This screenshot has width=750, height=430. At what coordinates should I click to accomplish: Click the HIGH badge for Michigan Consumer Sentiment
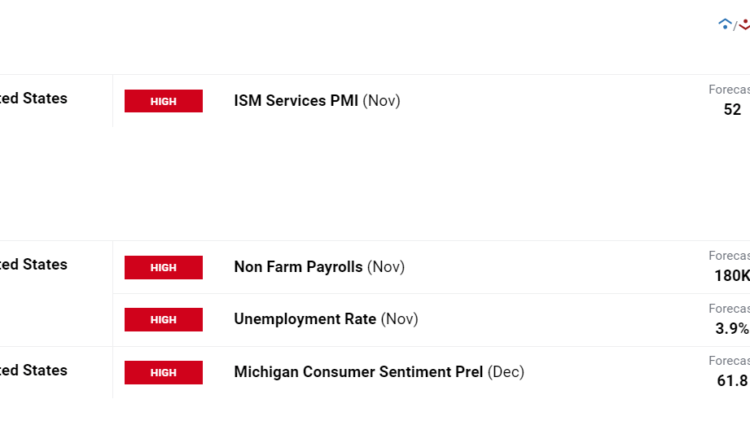[x=163, y=372]
